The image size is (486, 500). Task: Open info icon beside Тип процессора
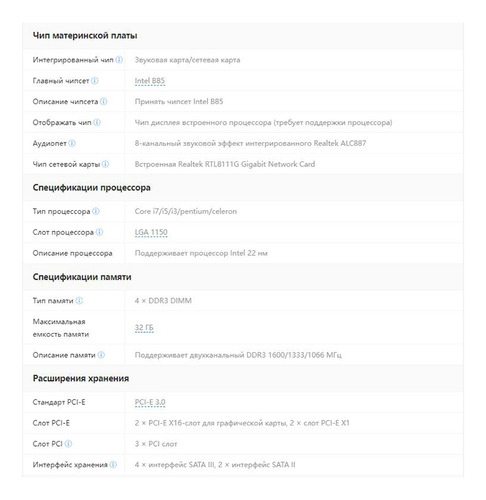(96, 211)
